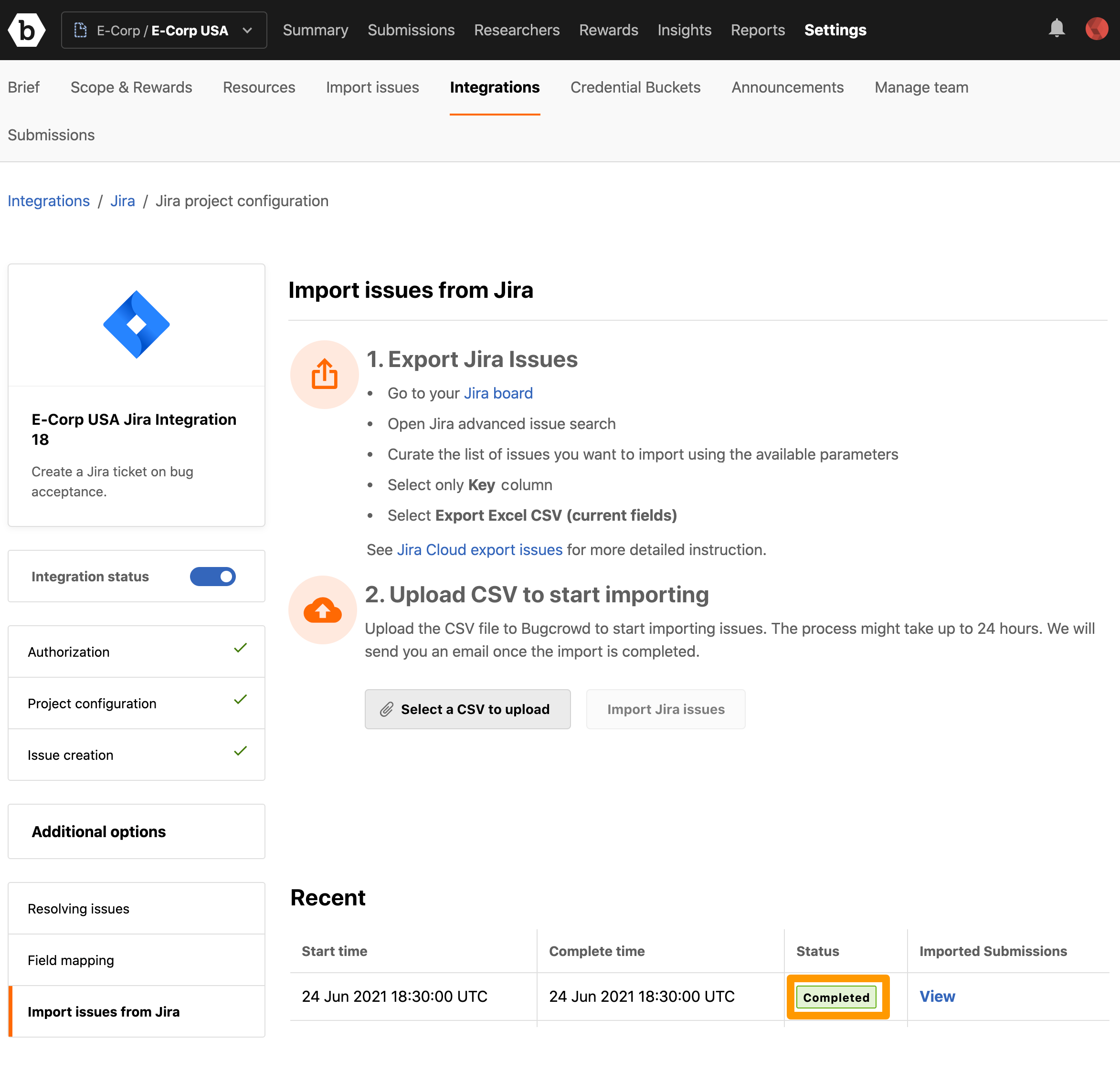Click the Issue creation green checkmark
The width and height of the screenshot is (1120, 1092).
(241, 751)
